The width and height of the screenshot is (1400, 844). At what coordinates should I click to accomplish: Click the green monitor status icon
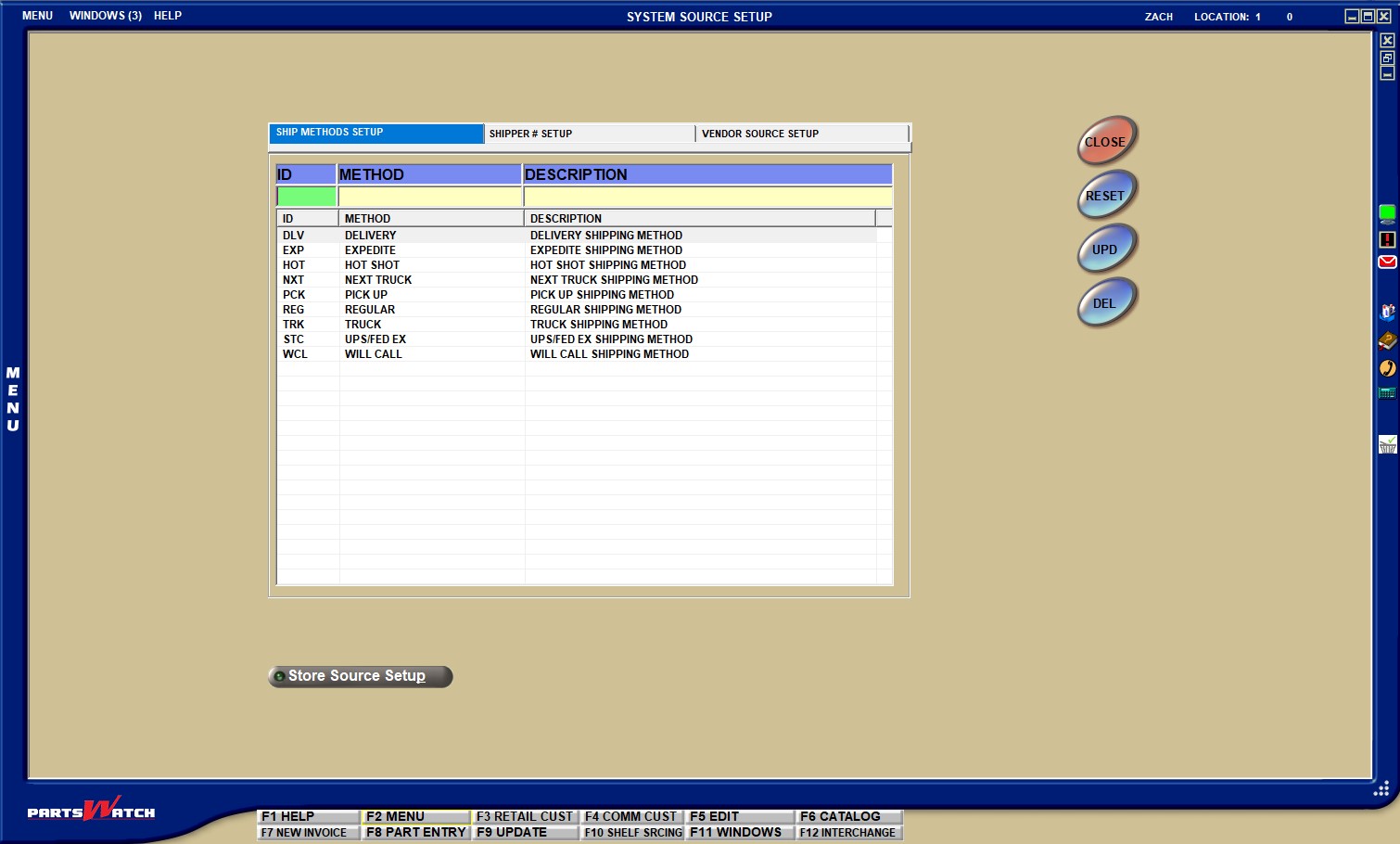[x=1387, y=214]
